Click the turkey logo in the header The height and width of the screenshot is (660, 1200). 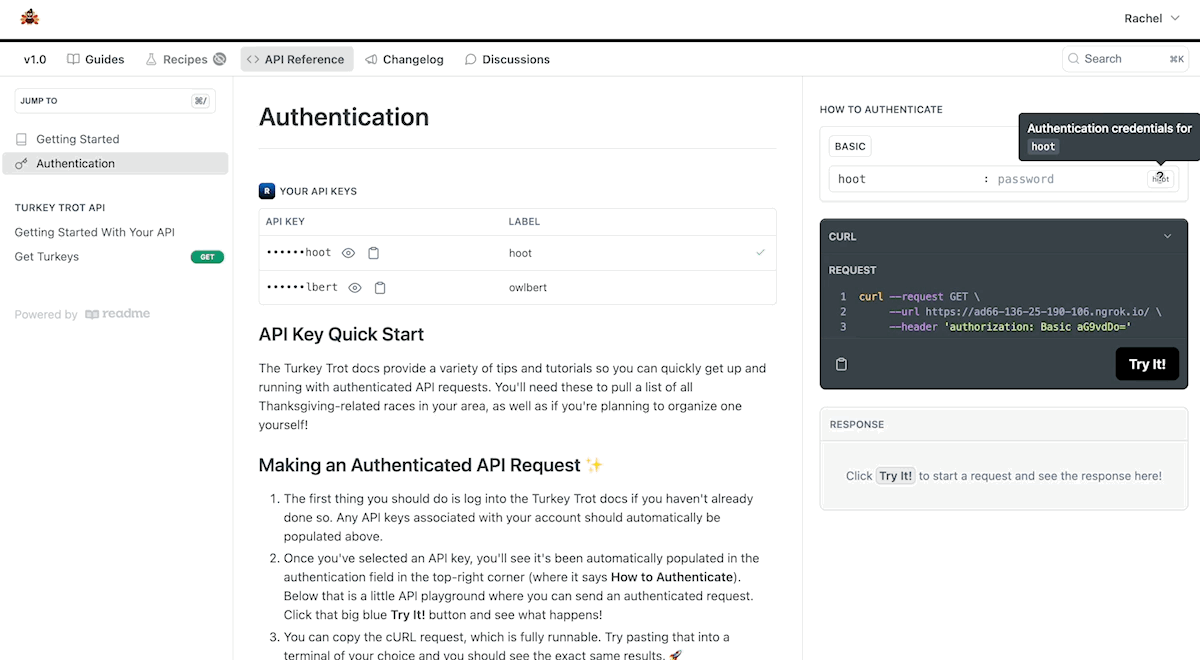(28, 17)
